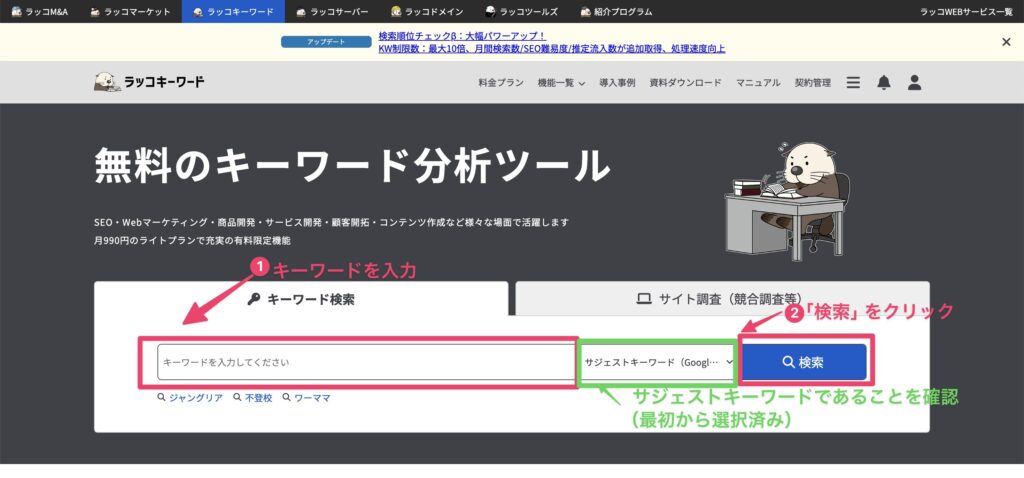The image size is (1024, 478).
Task: Click the 月990円のライトプラン description text
Action: click(x=192, y=240)
